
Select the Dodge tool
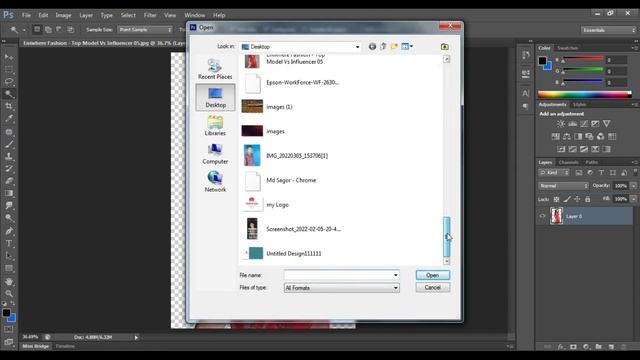coord(9,218)
